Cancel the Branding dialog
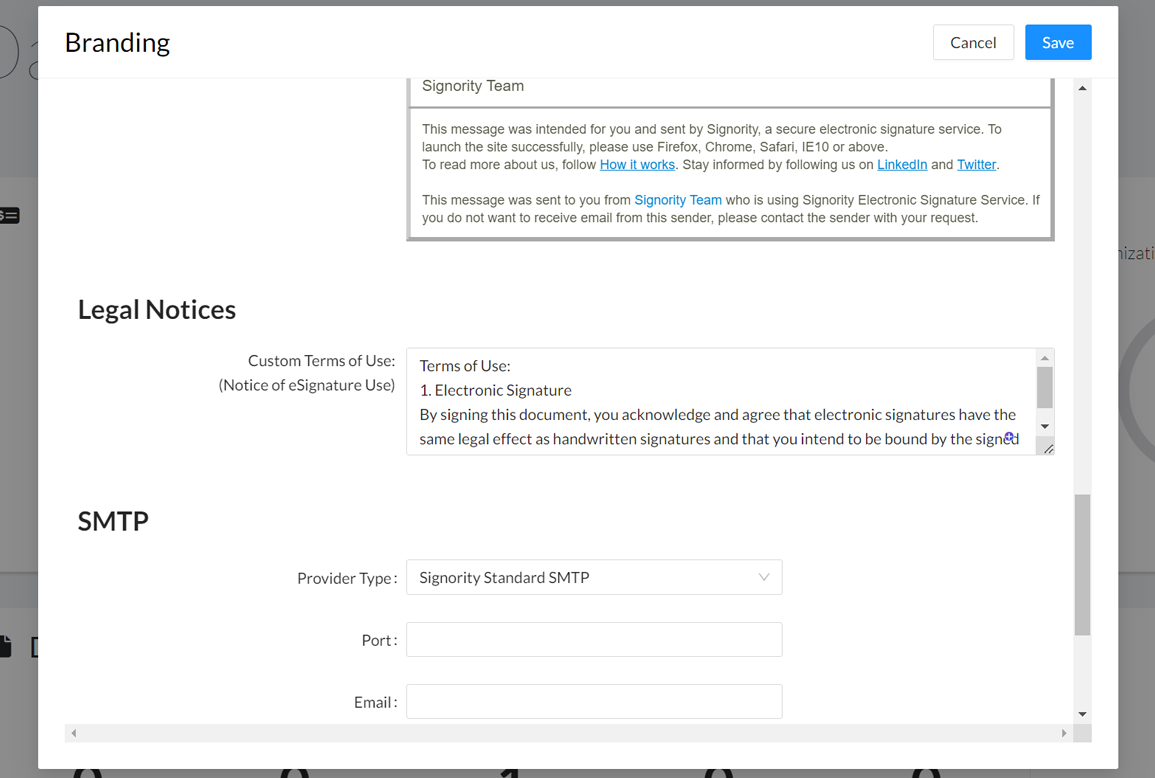The height and width of the screenshot is (778, 1155). tap(973, 42)
